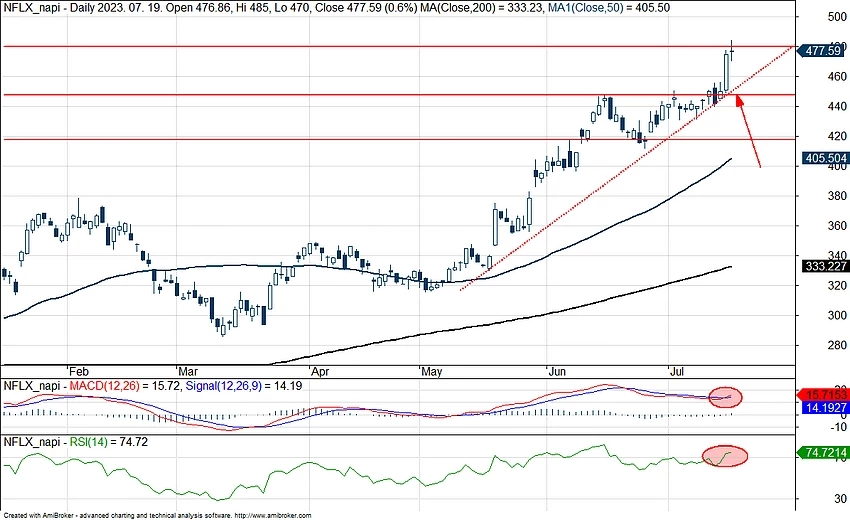This screenshot has height=520, width=850.
Task: Click the Mar label on time axis
Action: tap(188, 371)
